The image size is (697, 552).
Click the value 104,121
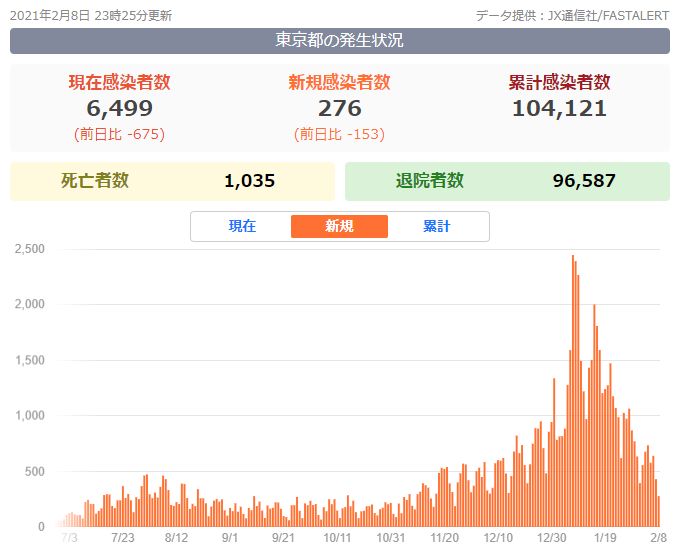(559, 108)
